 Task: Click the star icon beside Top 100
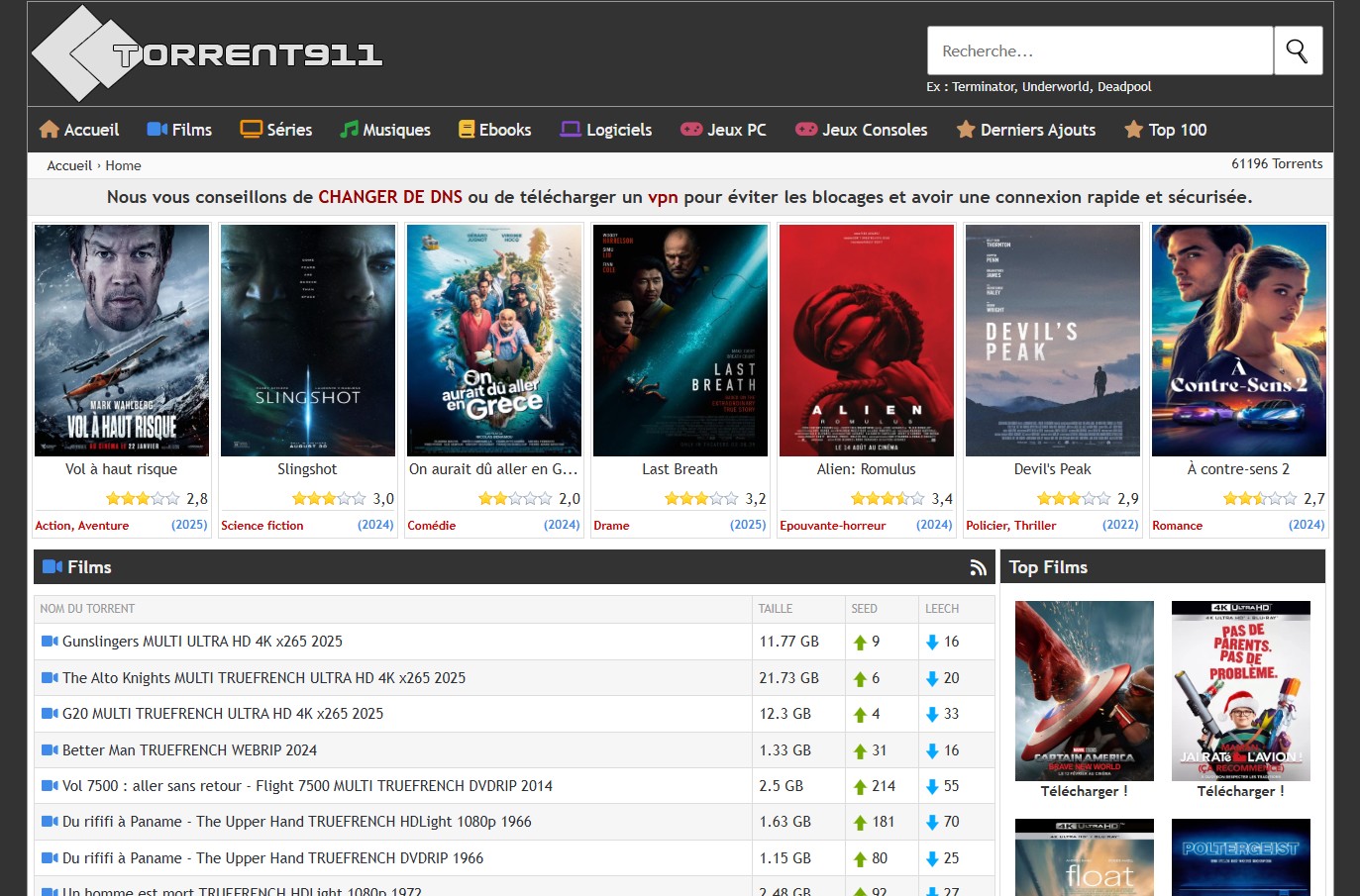point(1133,130)
